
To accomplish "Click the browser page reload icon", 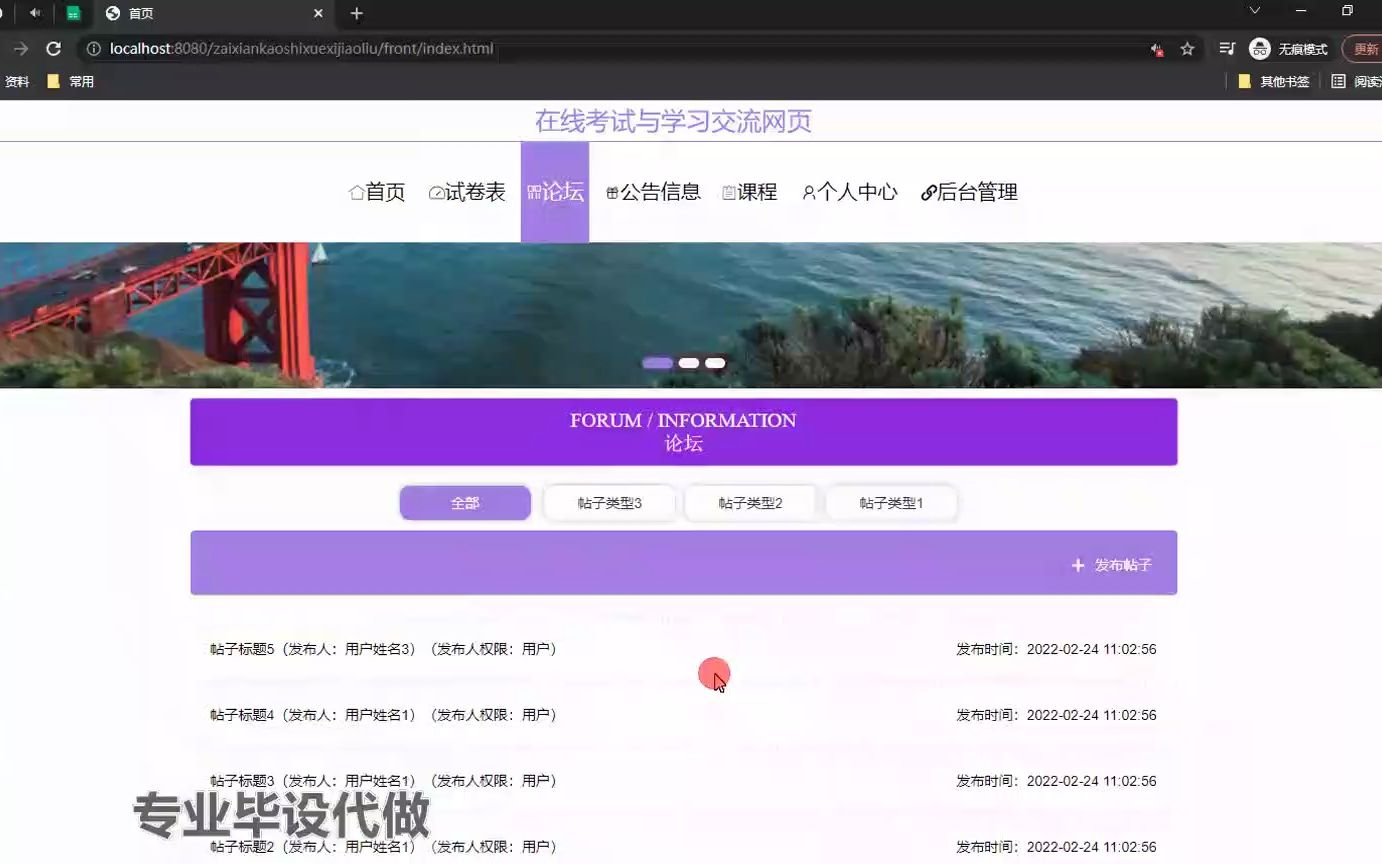I will (x=53, y=48).
